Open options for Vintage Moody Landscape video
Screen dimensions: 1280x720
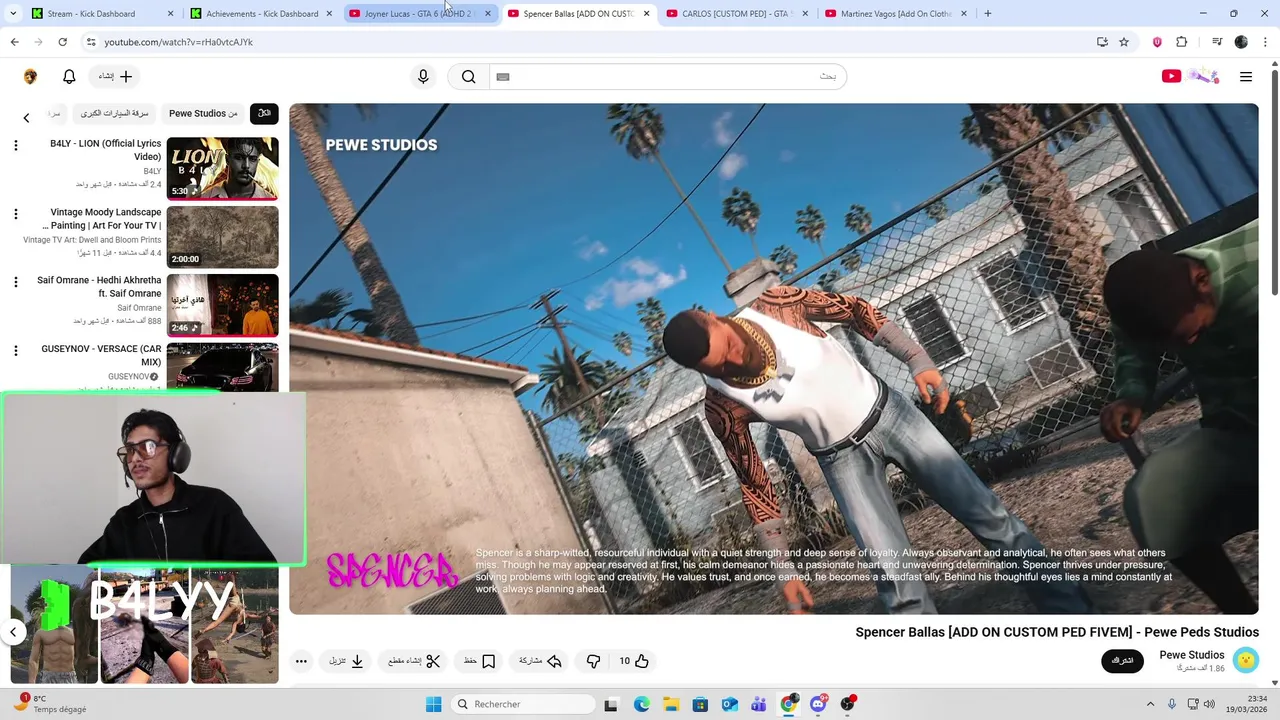pos(15,214)
